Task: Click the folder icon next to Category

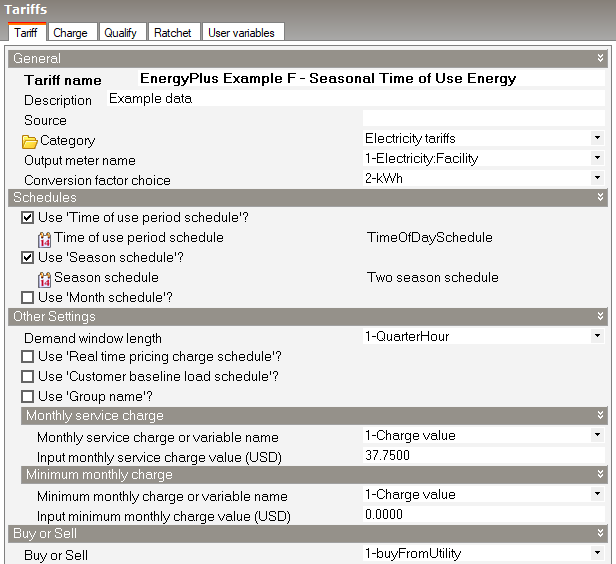Action: (30, 141)
